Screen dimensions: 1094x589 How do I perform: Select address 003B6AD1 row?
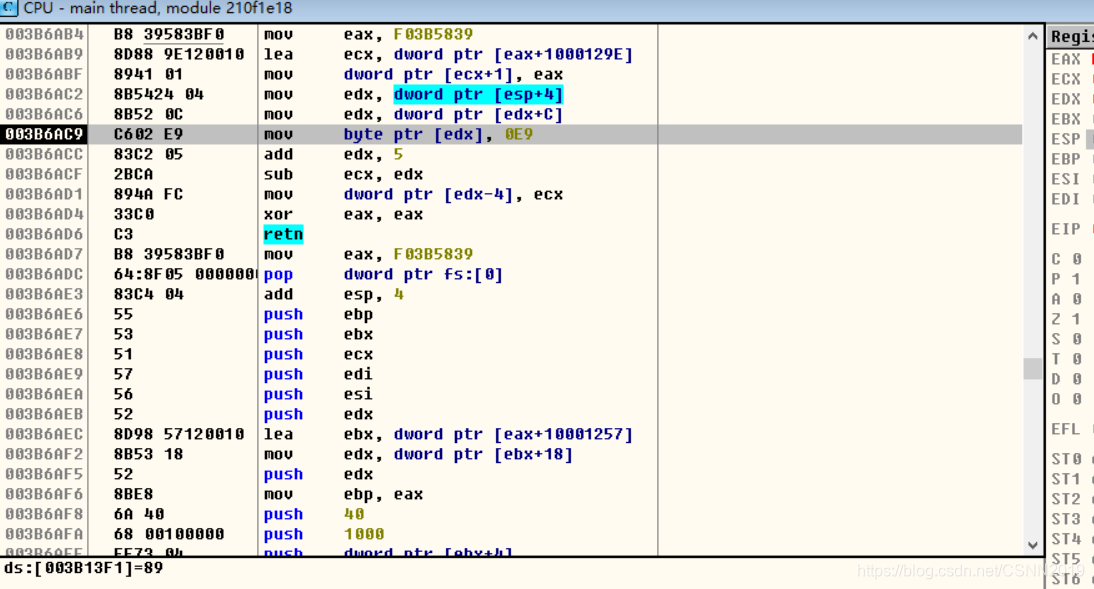tap(512, 194)
